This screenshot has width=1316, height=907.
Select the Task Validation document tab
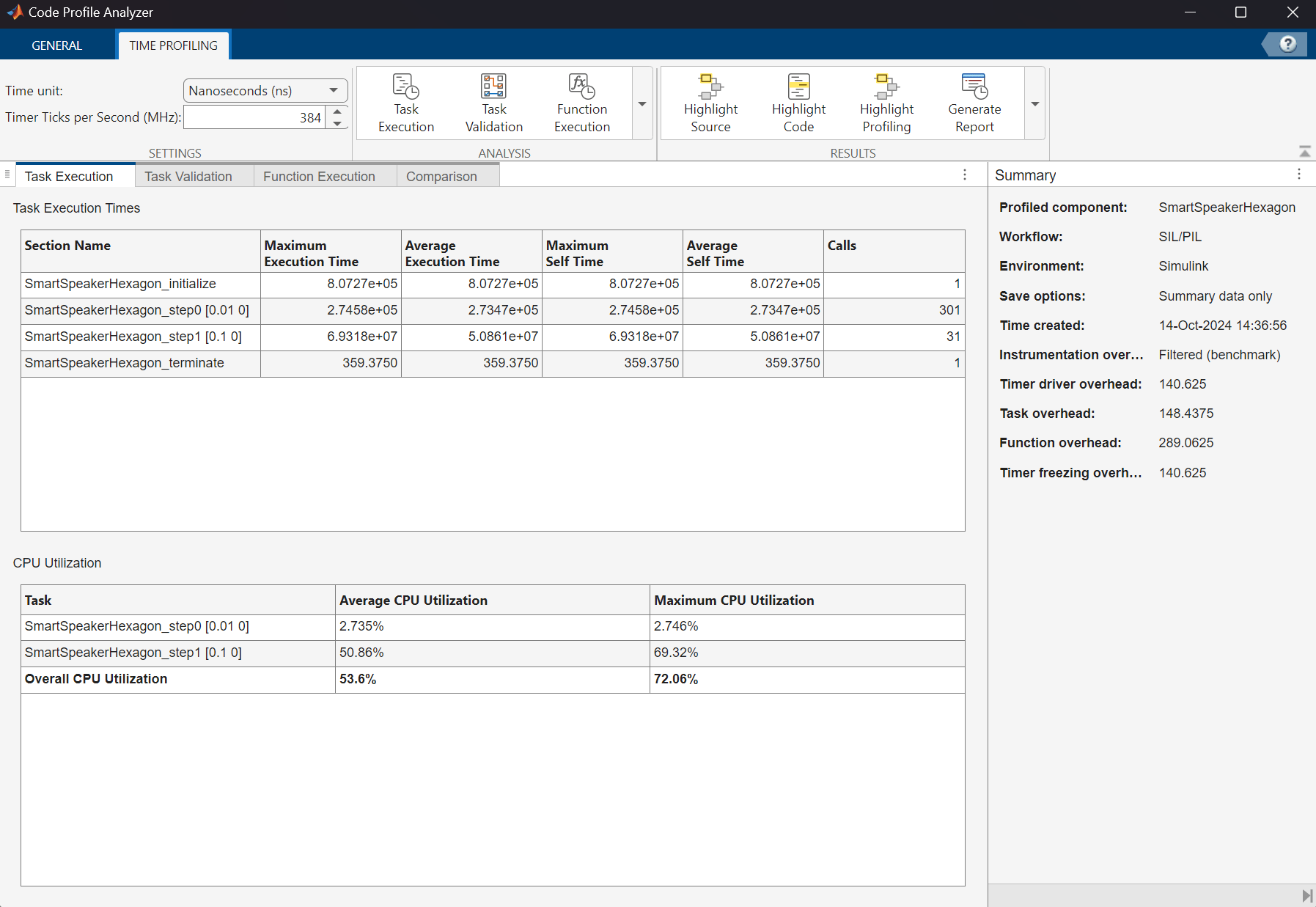(x=188, y=177)
